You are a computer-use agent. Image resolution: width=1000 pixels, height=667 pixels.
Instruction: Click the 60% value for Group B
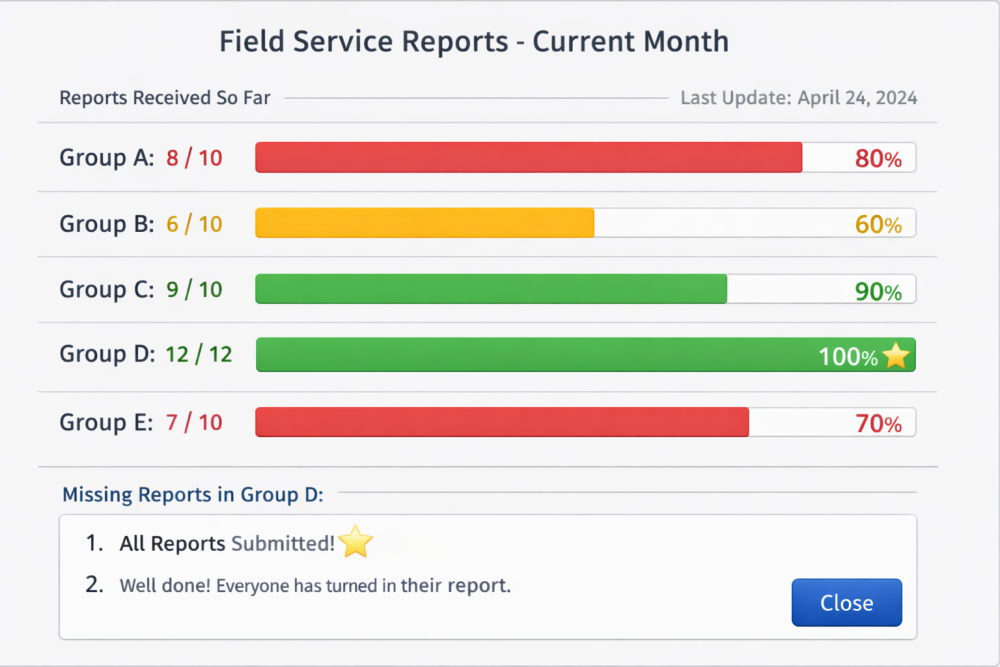(x=878, y=225)
